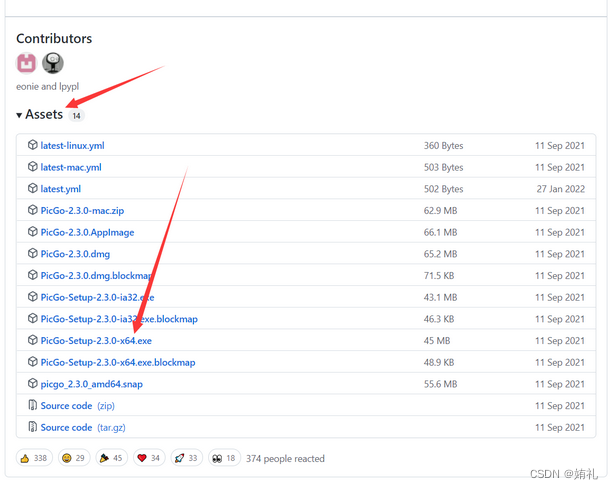Click the 66.1 MB size cell
The image size is (613, 489).
coord(440,233)
